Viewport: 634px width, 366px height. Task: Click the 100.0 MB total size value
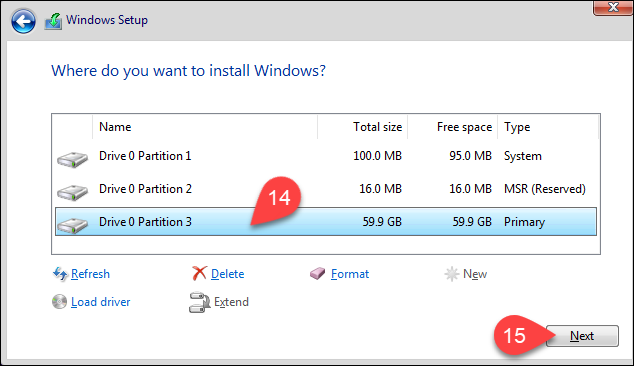pyautogui.click(x=377, y=156)
